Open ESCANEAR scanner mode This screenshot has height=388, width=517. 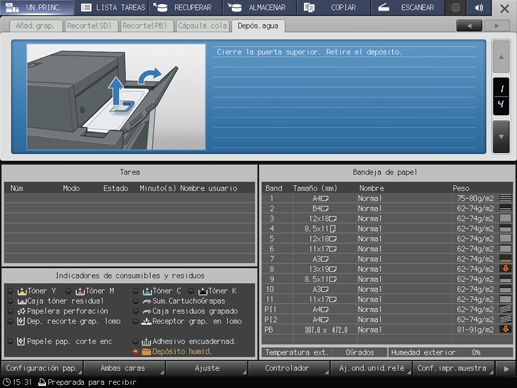pyautogui.click(x=407, y=7)
